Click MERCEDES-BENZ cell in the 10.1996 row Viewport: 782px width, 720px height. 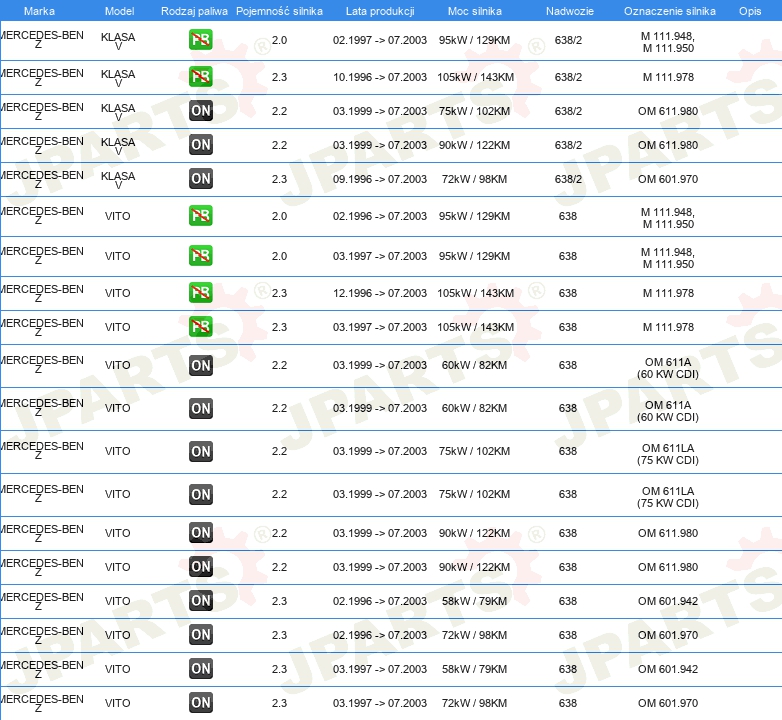point(42,77)
